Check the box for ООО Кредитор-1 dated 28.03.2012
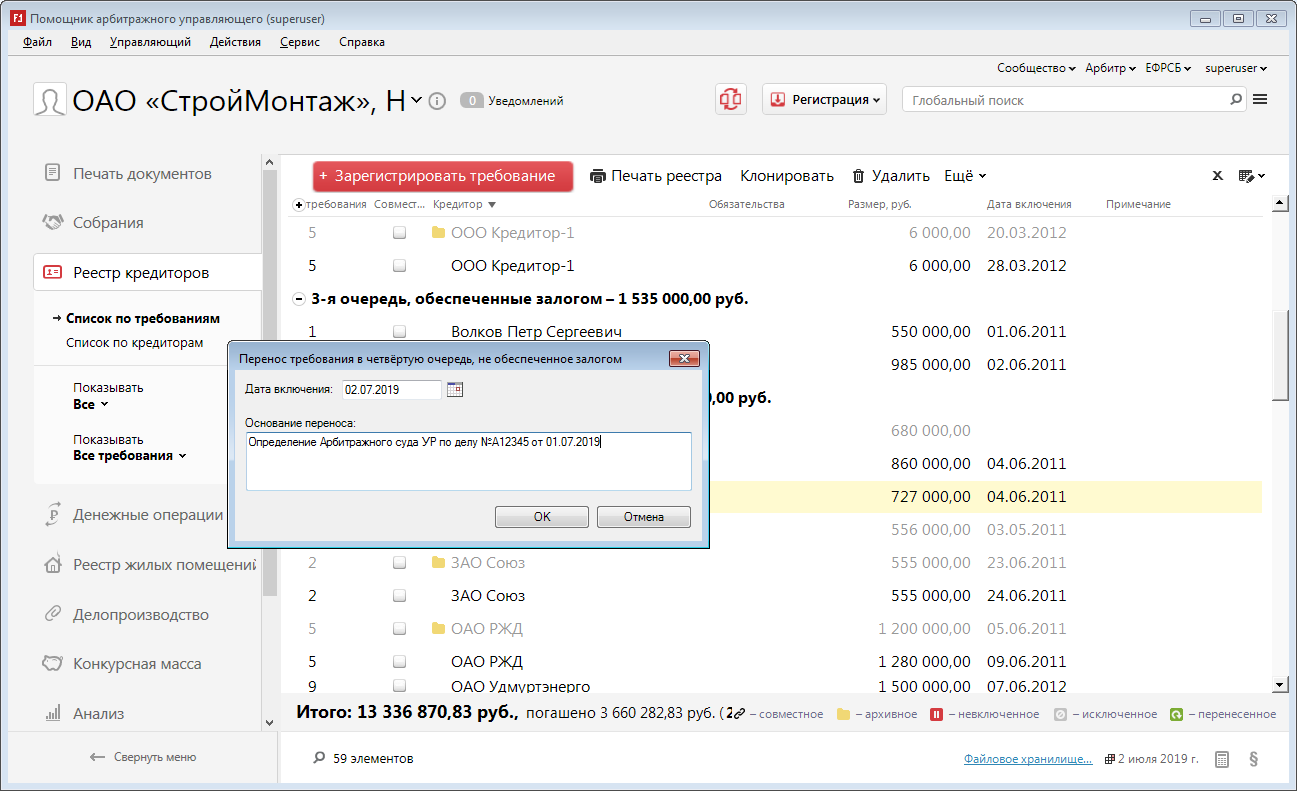This screenshot has width=1297, height=791. point(399,266)
